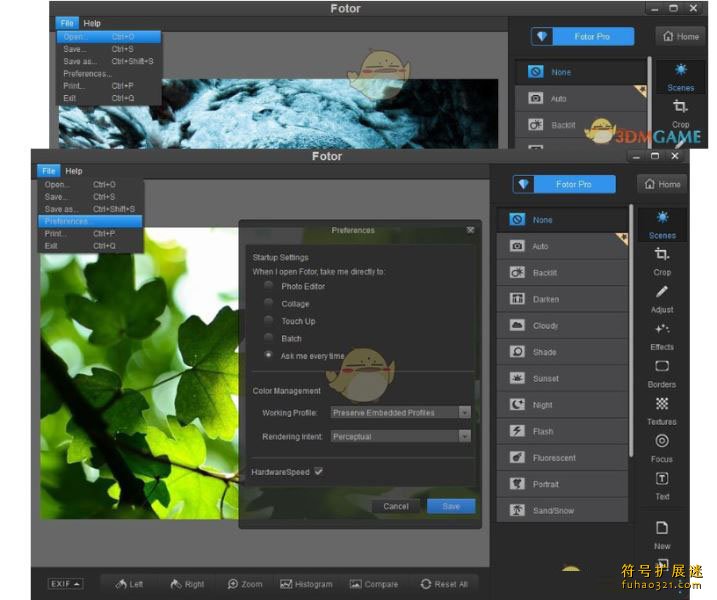Choose Save... in front window File menu

pyautogui.click(x=91, y=197)
